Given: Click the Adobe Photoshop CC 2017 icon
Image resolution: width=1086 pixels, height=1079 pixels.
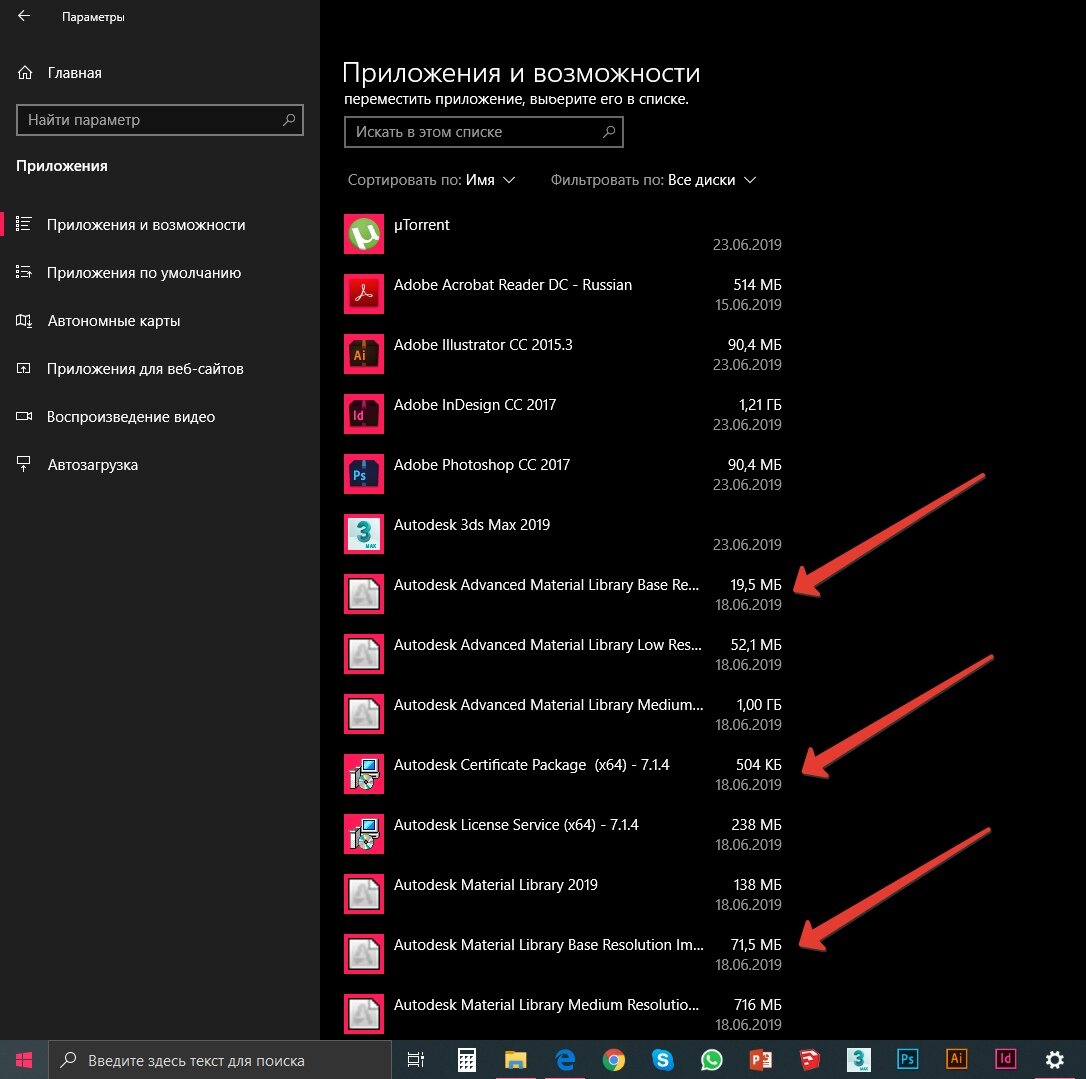Looking at the screenshot, I should pyautogui.click(x=364, y=474).
